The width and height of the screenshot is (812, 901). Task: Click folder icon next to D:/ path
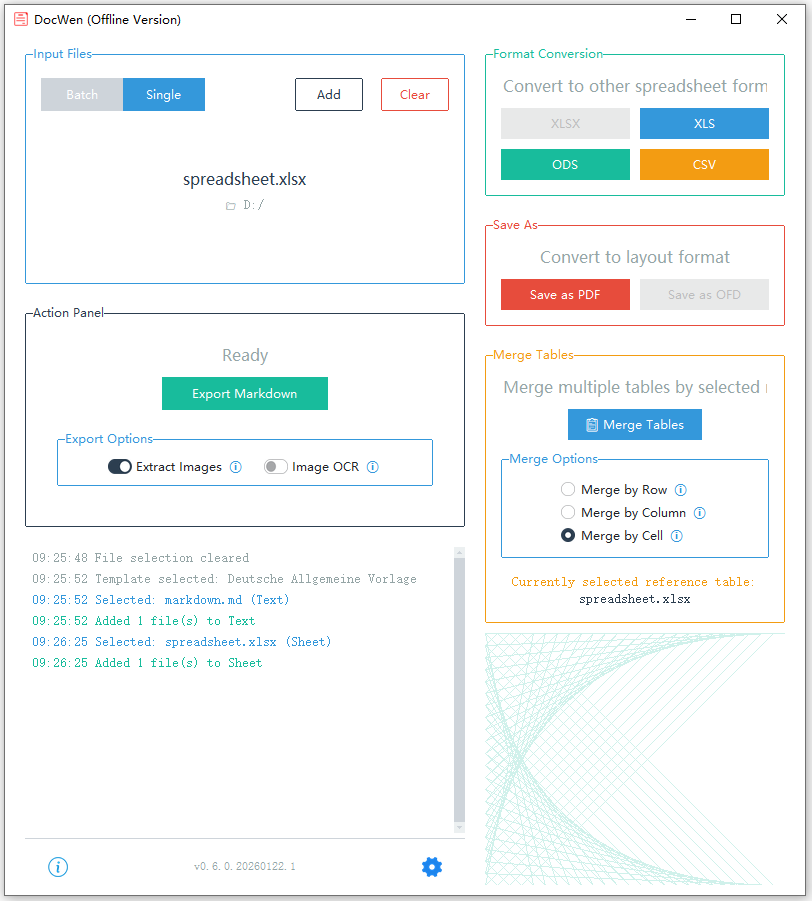[x=230, y=206]
